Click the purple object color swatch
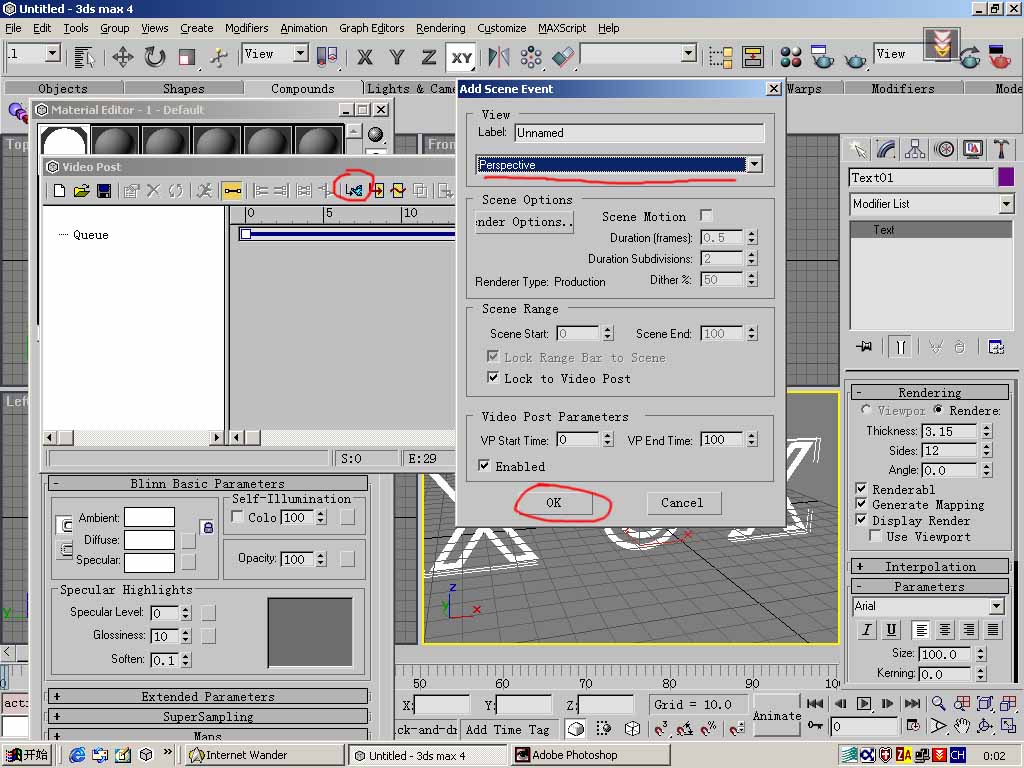The image size is (1024, 768). (1006, 177)
